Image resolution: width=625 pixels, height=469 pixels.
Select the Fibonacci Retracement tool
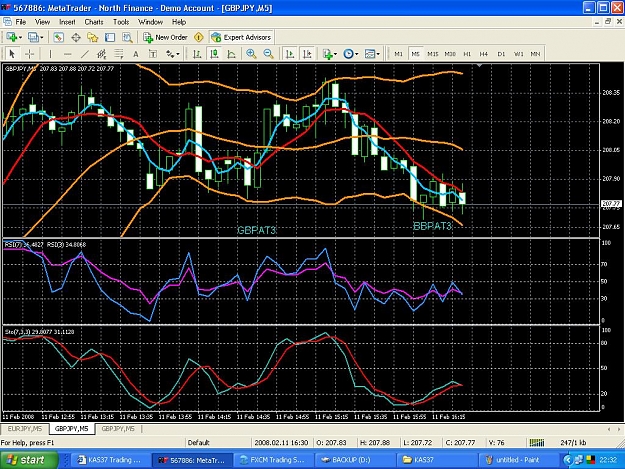pyautogui.click(x=119, y=53)
